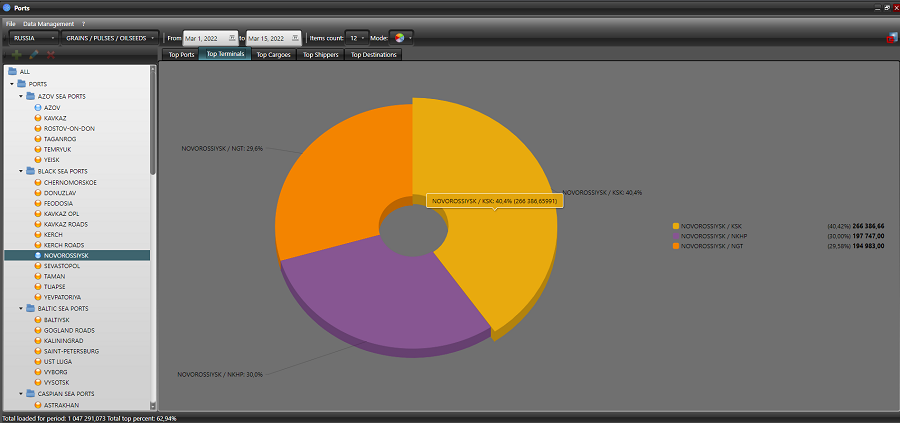Open the GRAINS / PULSES / OILSEEDS dropdown
The height and width of the screenshot is (423, 900).
pos(109,38)
